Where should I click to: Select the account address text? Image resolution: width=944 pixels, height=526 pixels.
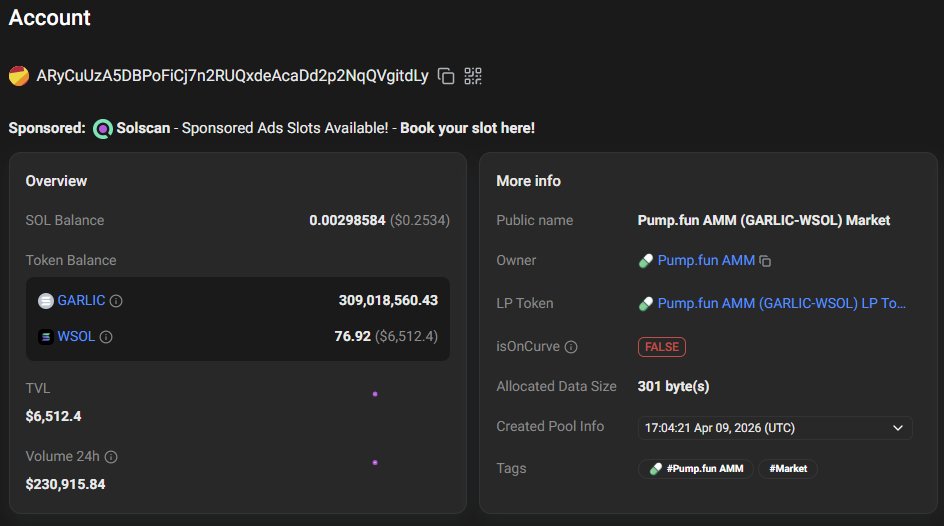[232, 76]
